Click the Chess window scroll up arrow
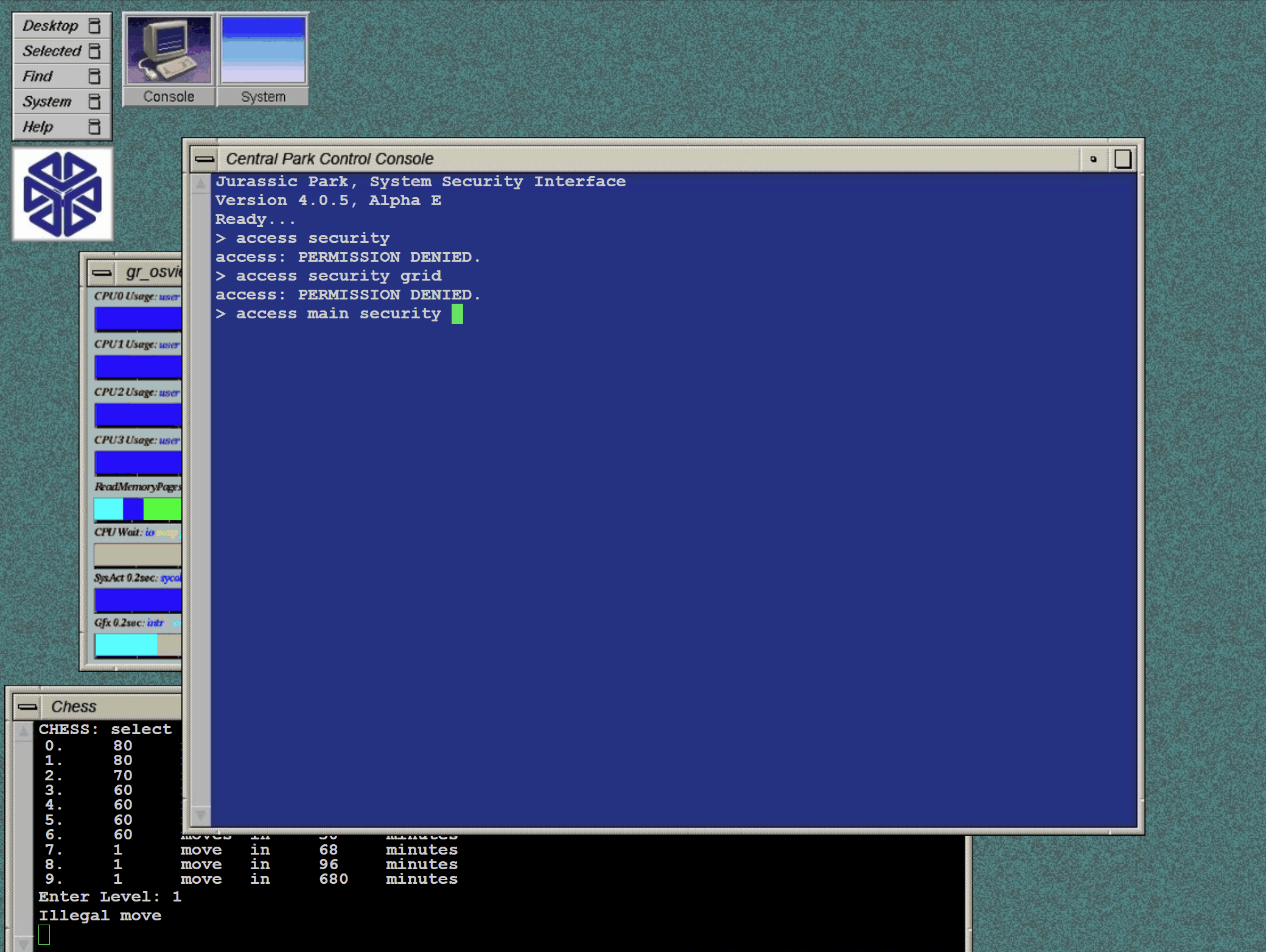This screenshot has height=952, width=1266. pos(23,730)
